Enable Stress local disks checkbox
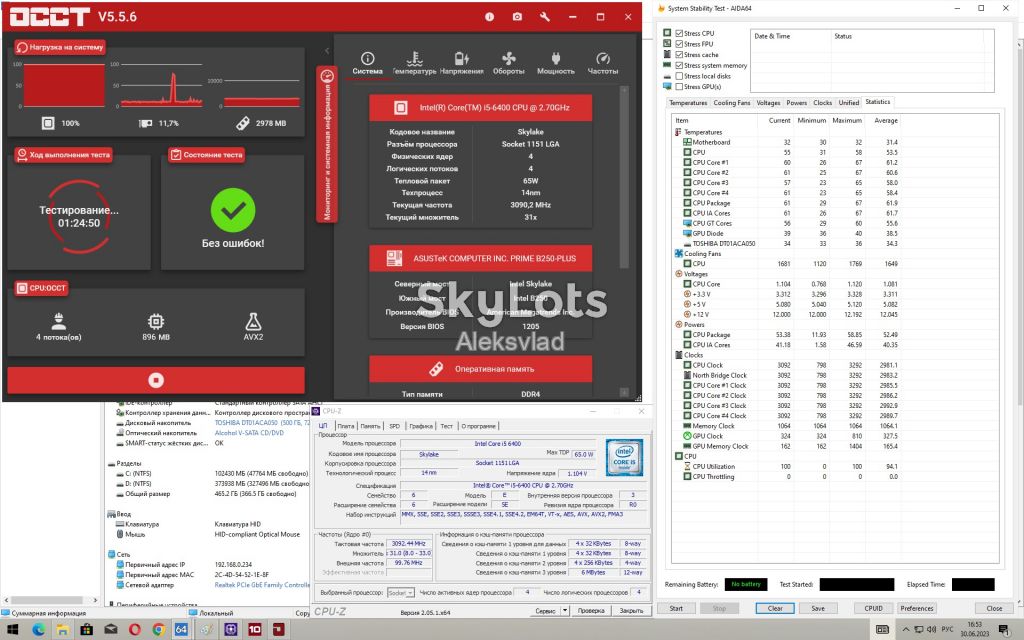Screen dimensions: 1024x640 click(679, 76)
